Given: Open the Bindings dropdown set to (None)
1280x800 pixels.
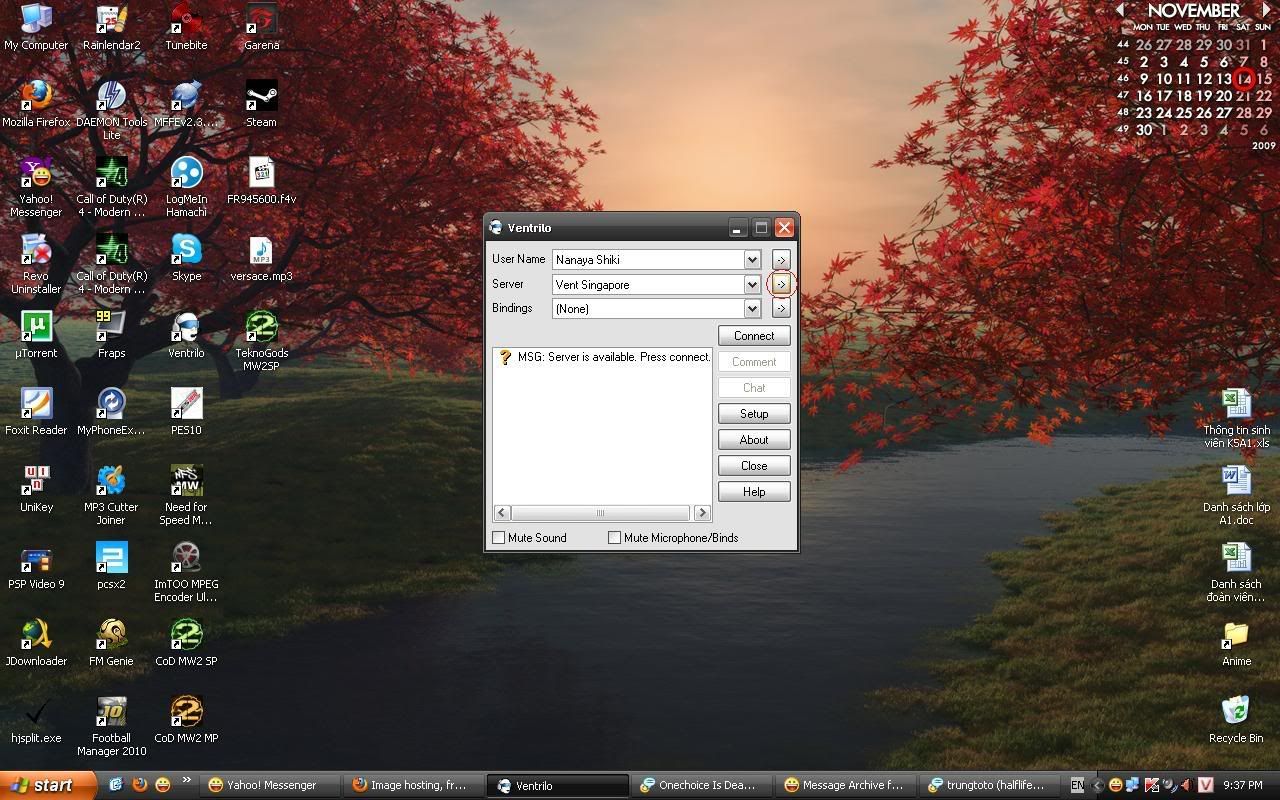Looking at the screenshot, I should 752,309.
